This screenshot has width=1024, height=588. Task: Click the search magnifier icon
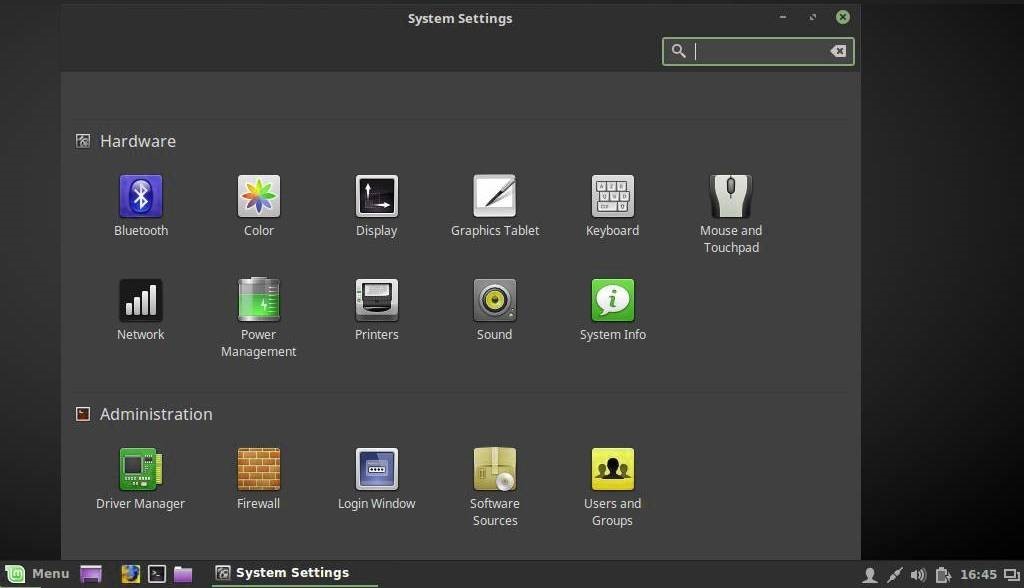coord(679,51)
